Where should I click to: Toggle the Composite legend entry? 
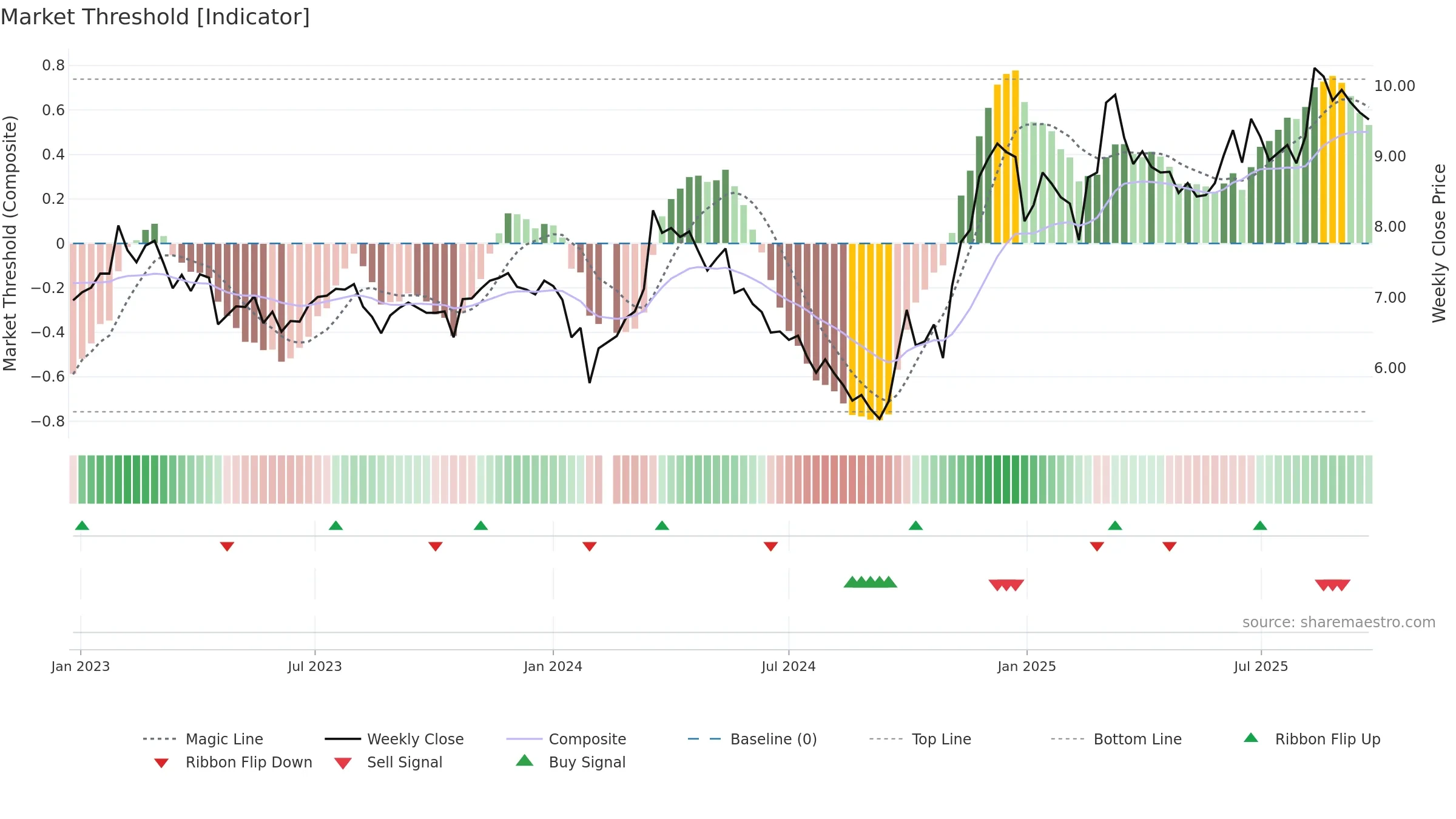(567, 739)
